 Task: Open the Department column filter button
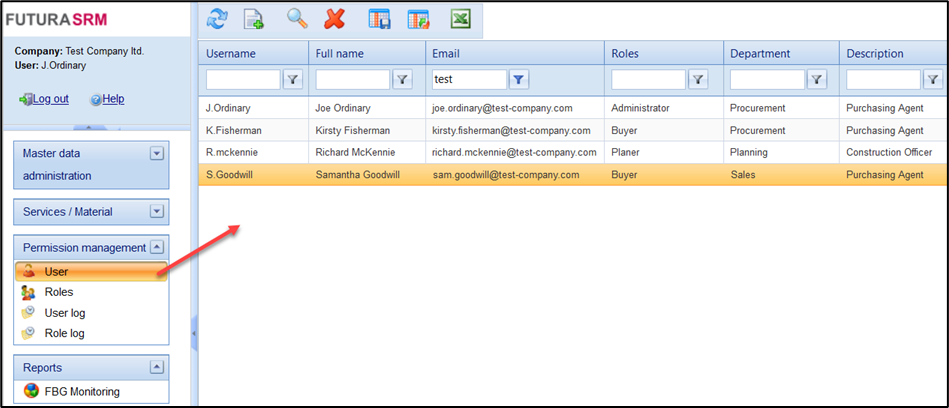click(817, 80)
